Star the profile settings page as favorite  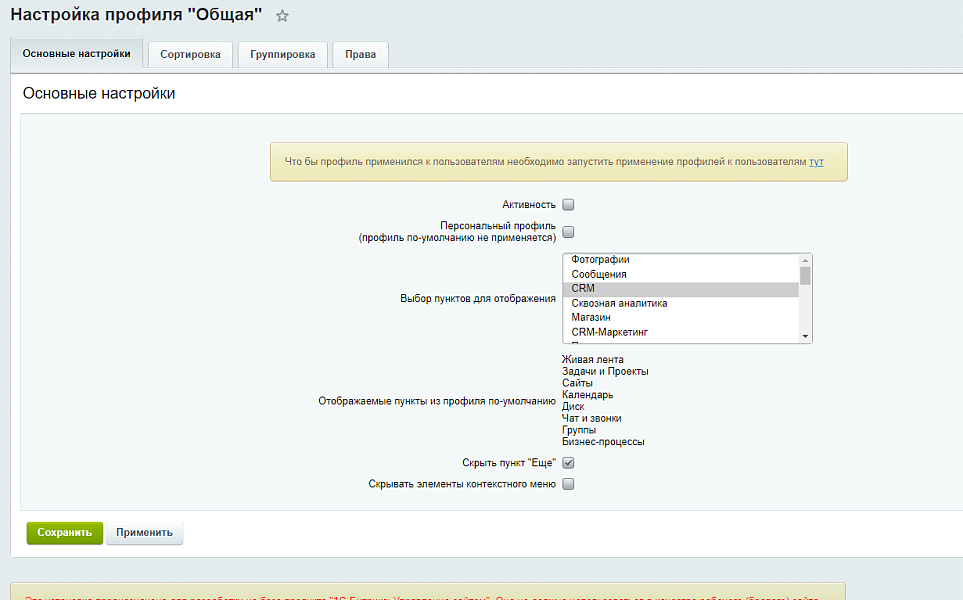pos(282,16)
